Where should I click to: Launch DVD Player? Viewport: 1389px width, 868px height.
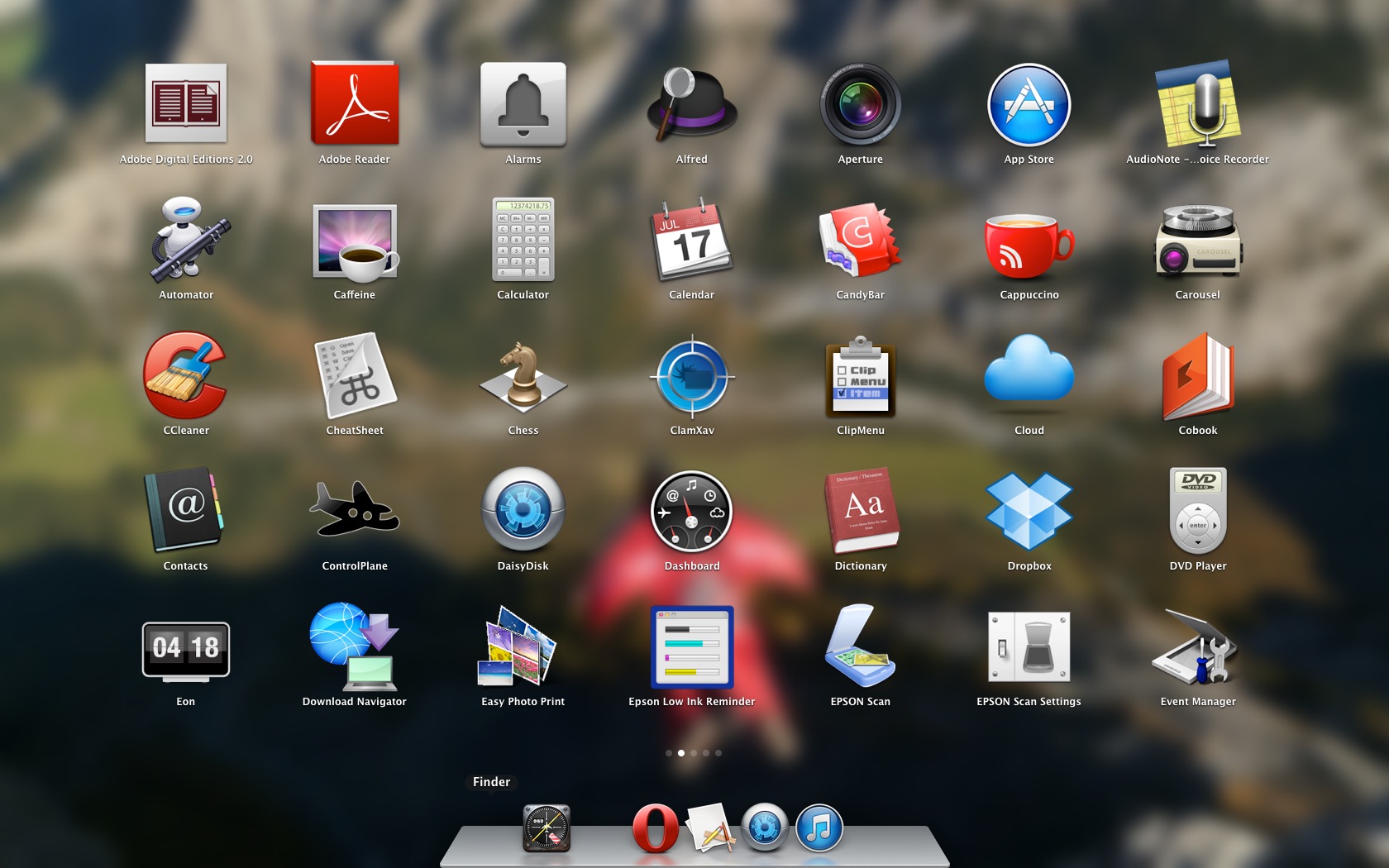(1198, 511)
